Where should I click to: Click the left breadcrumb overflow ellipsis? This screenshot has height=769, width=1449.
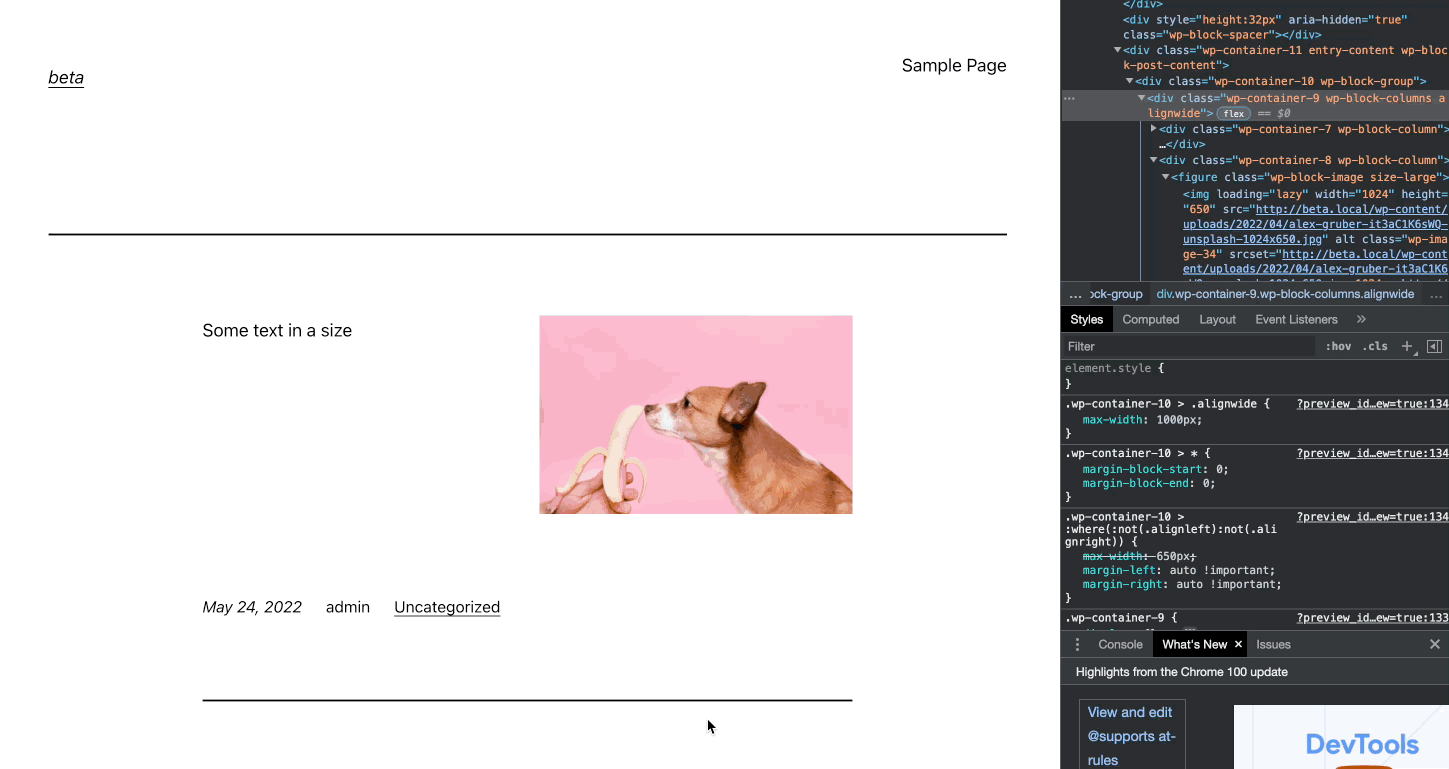click(x=1075, y=294)
